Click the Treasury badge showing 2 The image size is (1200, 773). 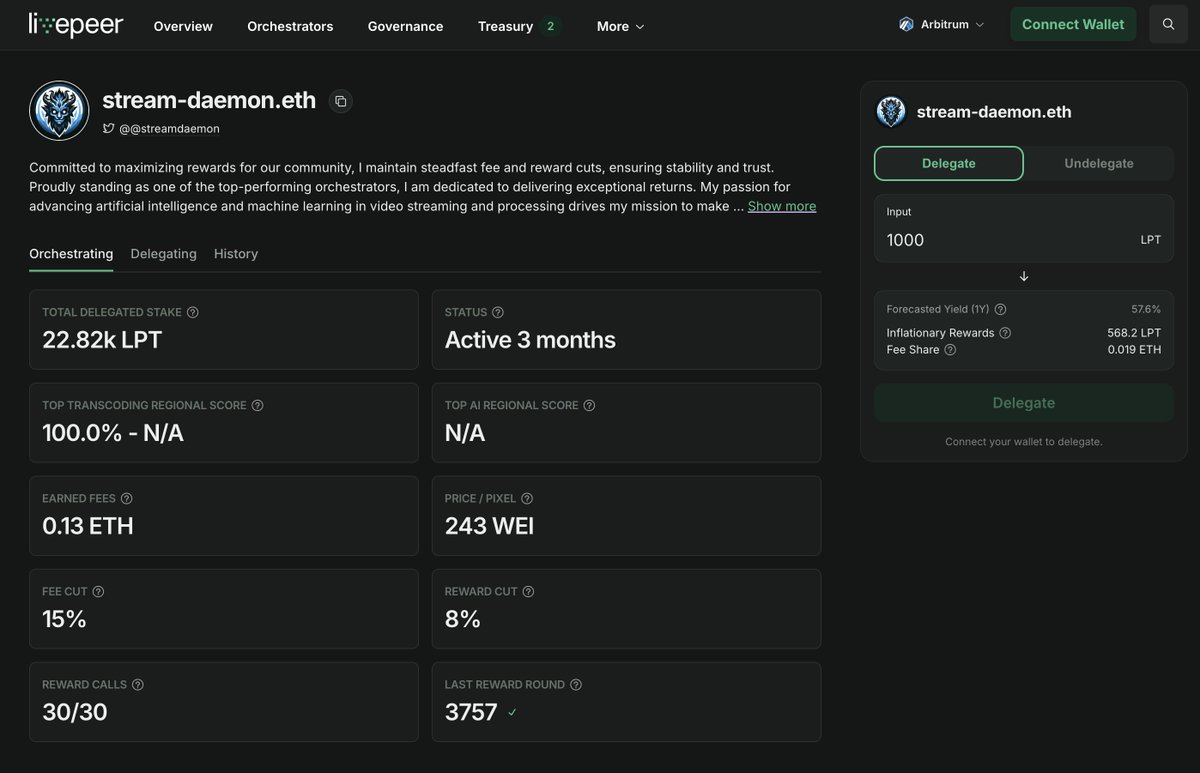(x=550, y=26)
